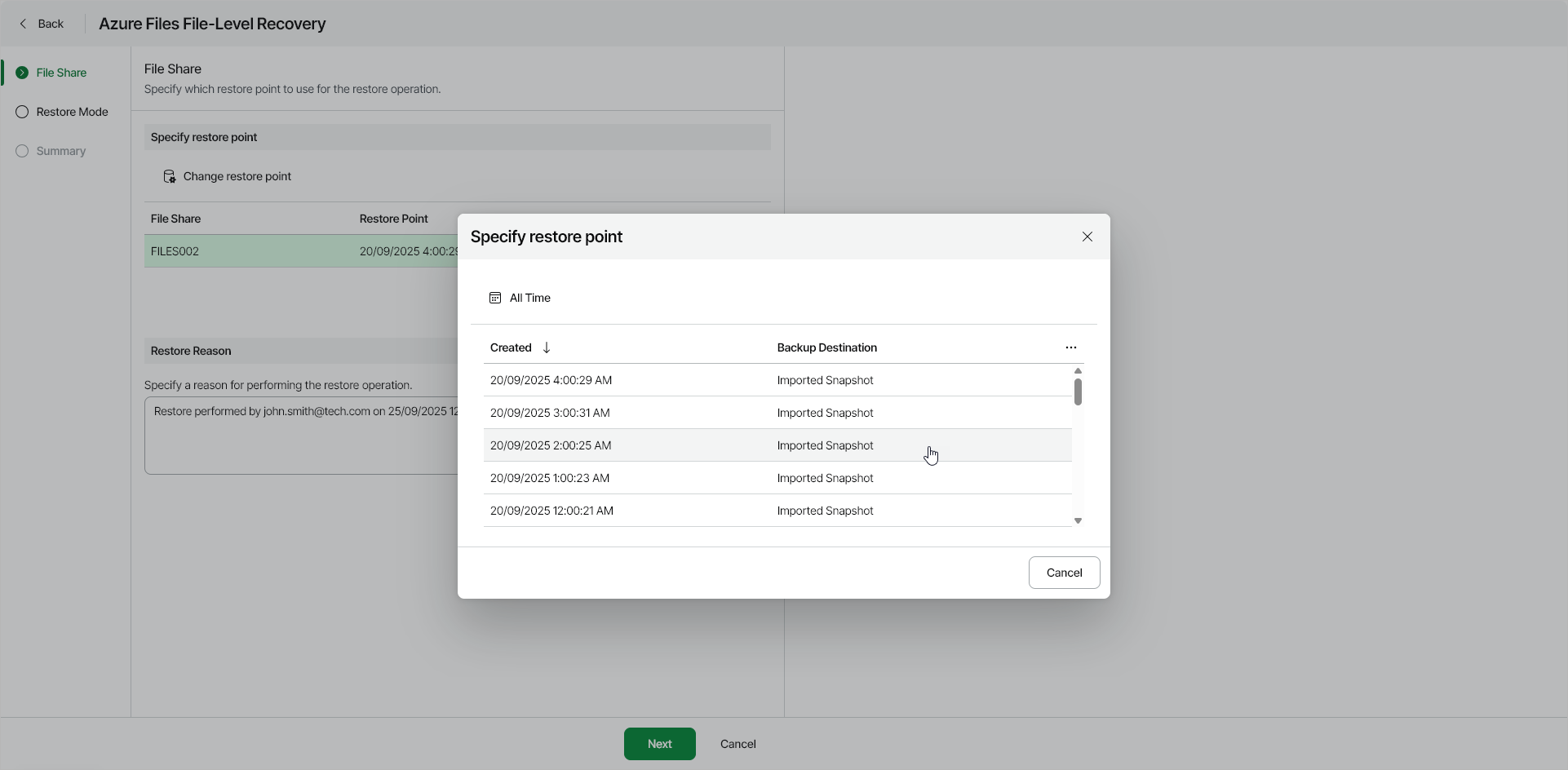Close the Specify restore point dialog
Viewport: 1568px width, 770px height.
[1087, 237]
